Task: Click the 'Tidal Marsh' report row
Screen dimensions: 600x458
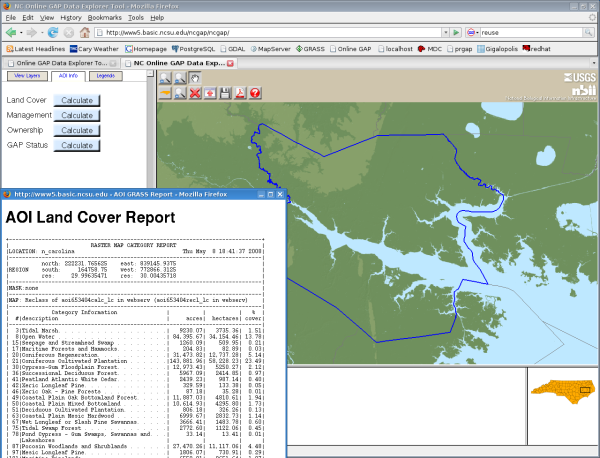Action: [135, 331]
